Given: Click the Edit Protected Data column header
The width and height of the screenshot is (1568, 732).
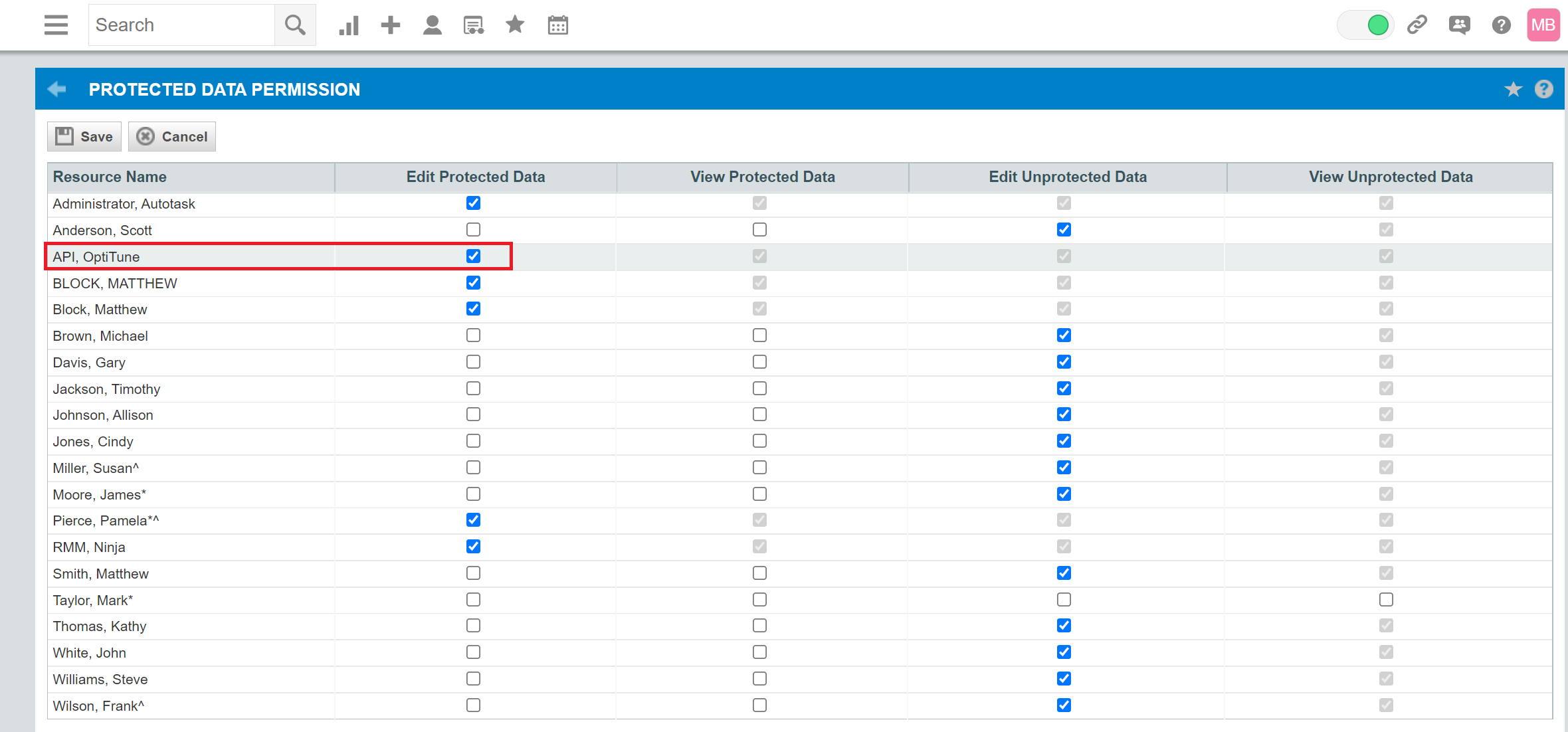Looking at the screenshot, I should (476, 177).
